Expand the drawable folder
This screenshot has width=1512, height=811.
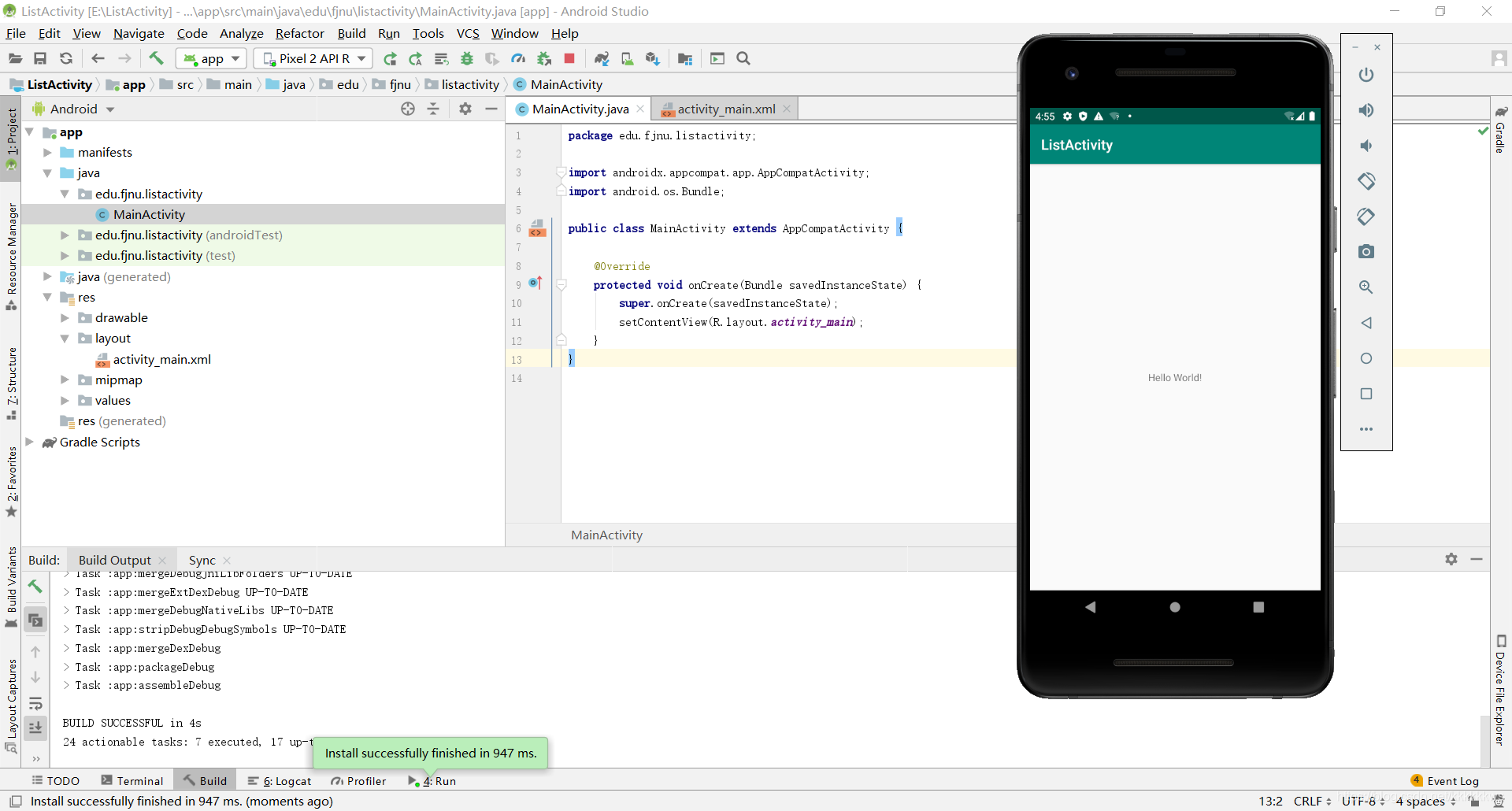tap(65, 318)
